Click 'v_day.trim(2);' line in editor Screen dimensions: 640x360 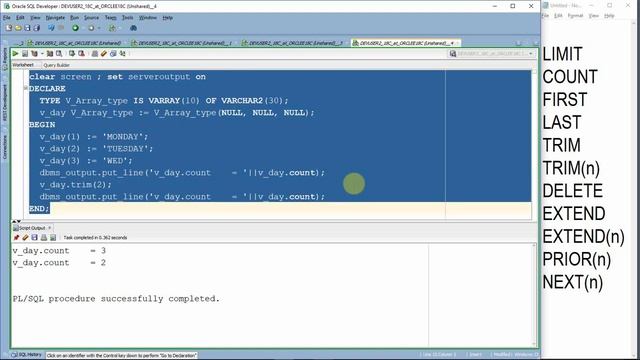coord(76,184)
